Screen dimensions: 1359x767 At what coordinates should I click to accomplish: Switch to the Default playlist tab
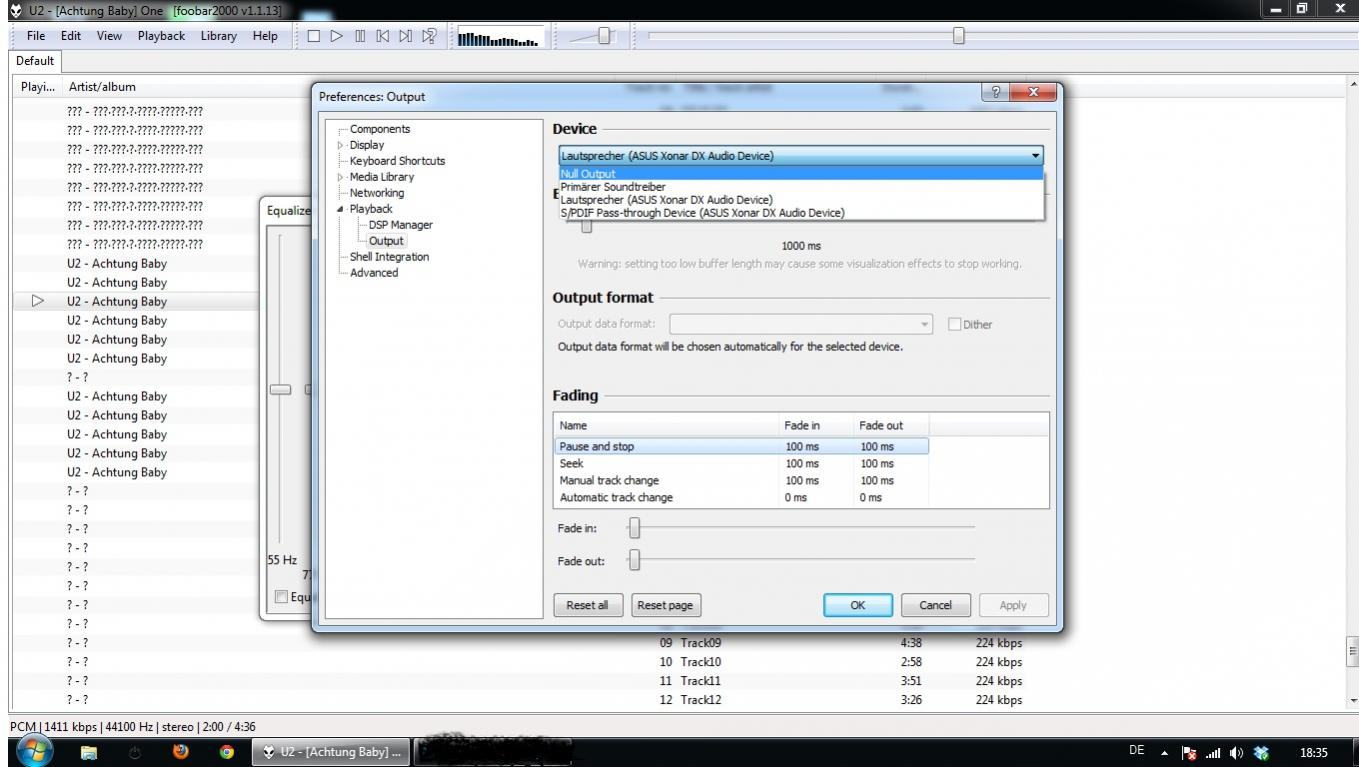pos(35,61)
